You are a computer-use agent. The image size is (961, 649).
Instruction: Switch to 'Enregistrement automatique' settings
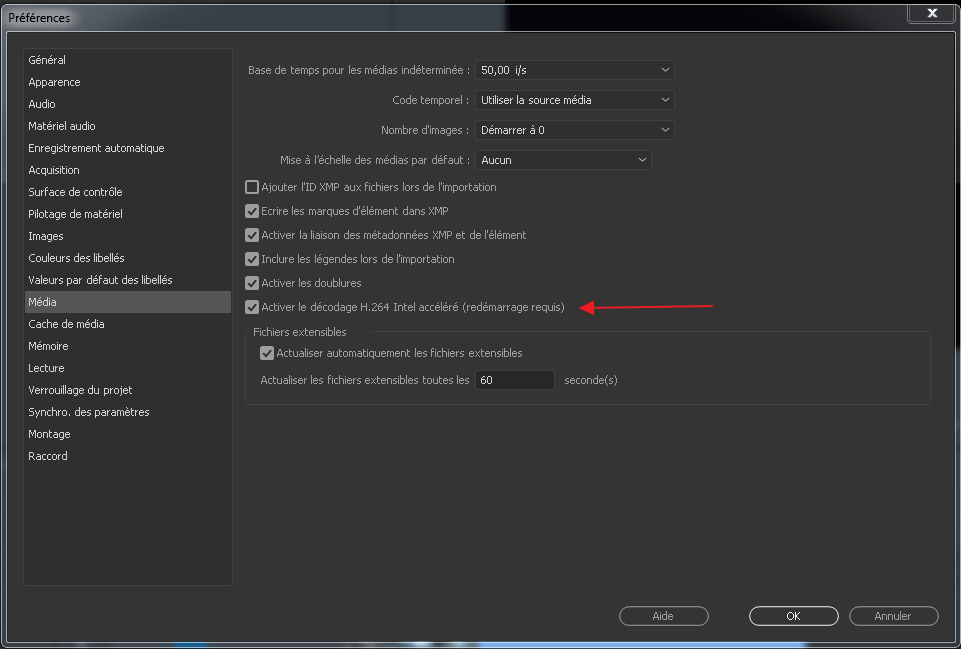(x=96, y=148)
